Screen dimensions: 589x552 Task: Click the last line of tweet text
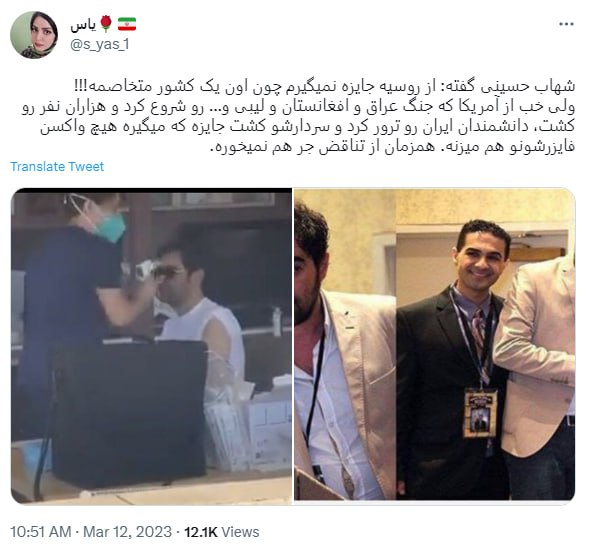click(x=392, y=146)
